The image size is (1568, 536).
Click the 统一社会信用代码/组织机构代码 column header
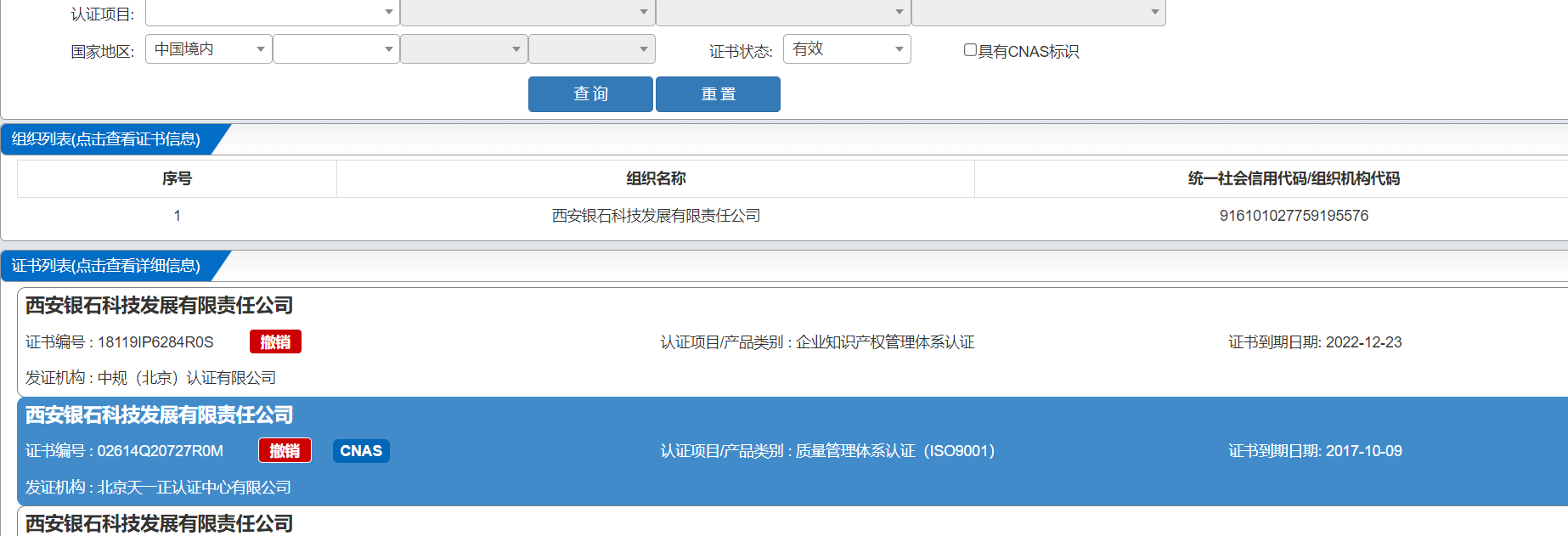tap(1293, 178)
